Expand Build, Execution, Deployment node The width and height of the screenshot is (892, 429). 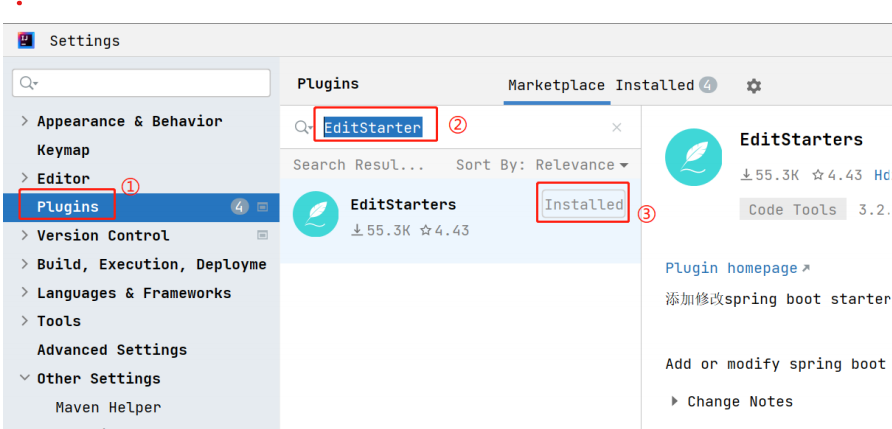point(24,264)
